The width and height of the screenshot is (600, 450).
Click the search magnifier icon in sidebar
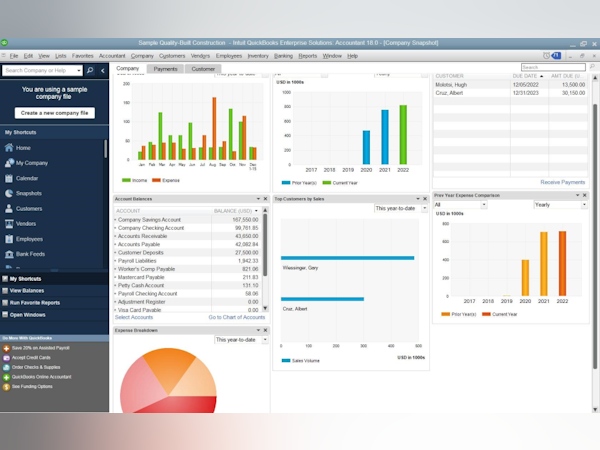click(x=90, y=70)
